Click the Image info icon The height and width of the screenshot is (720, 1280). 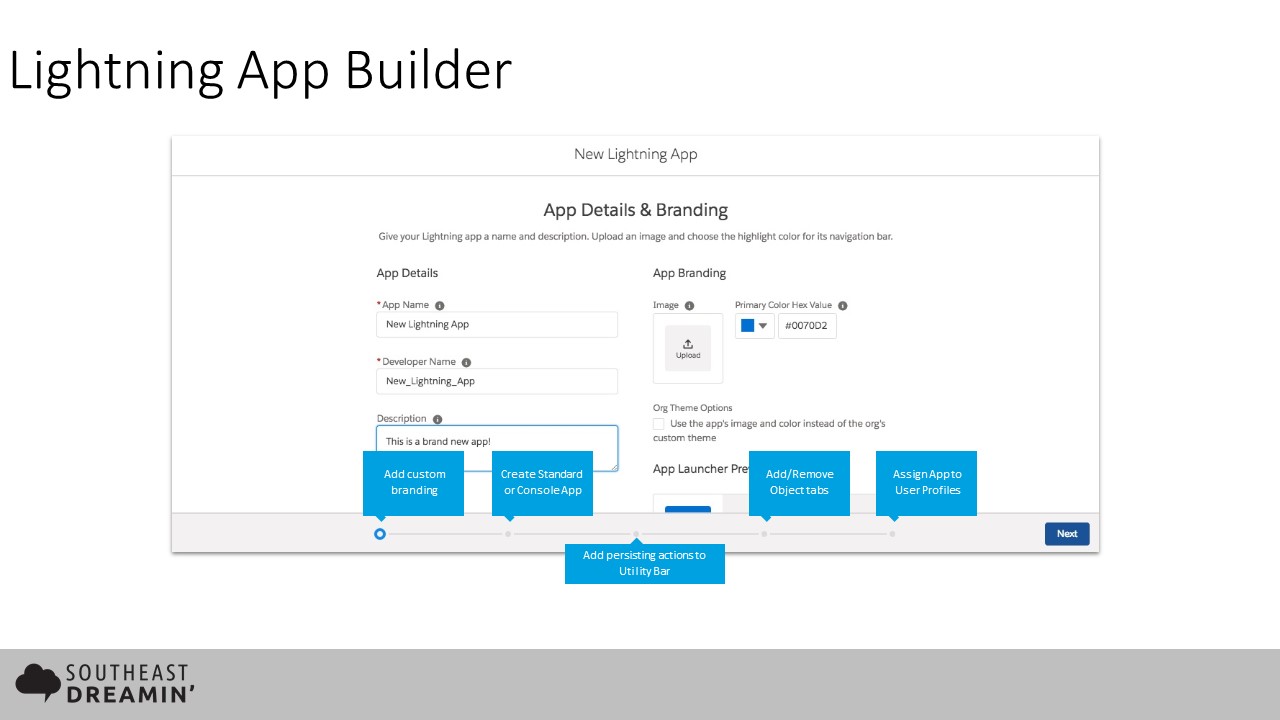[690, 306]
